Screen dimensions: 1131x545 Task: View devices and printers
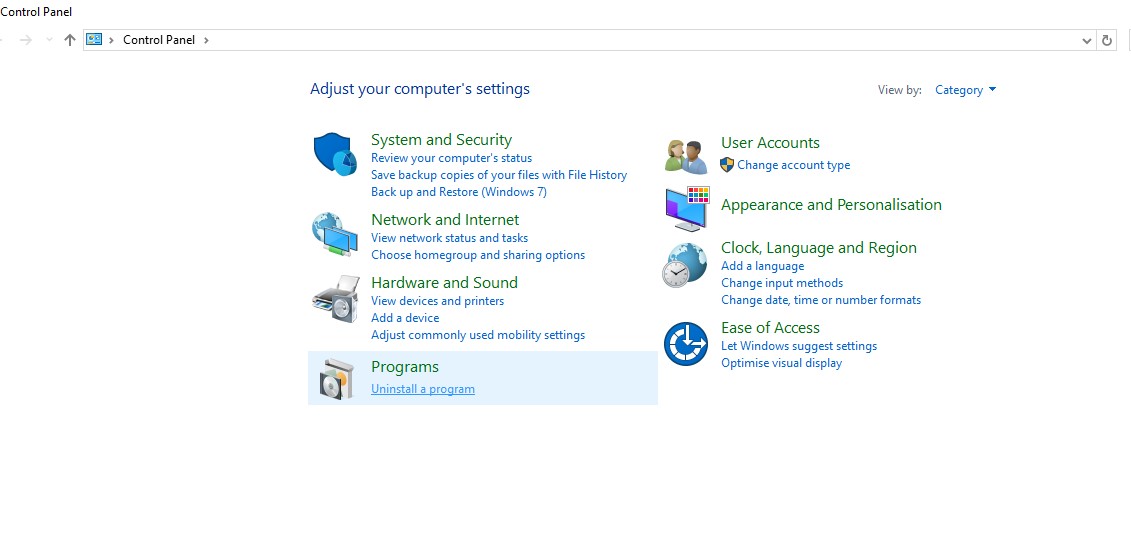(x=438, y=301)
